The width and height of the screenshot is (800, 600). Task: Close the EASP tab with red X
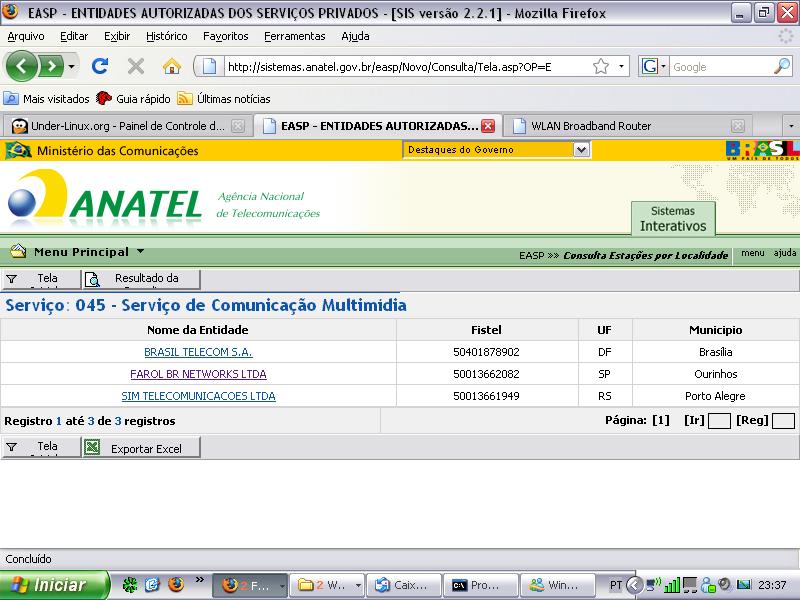click(488, 126)
